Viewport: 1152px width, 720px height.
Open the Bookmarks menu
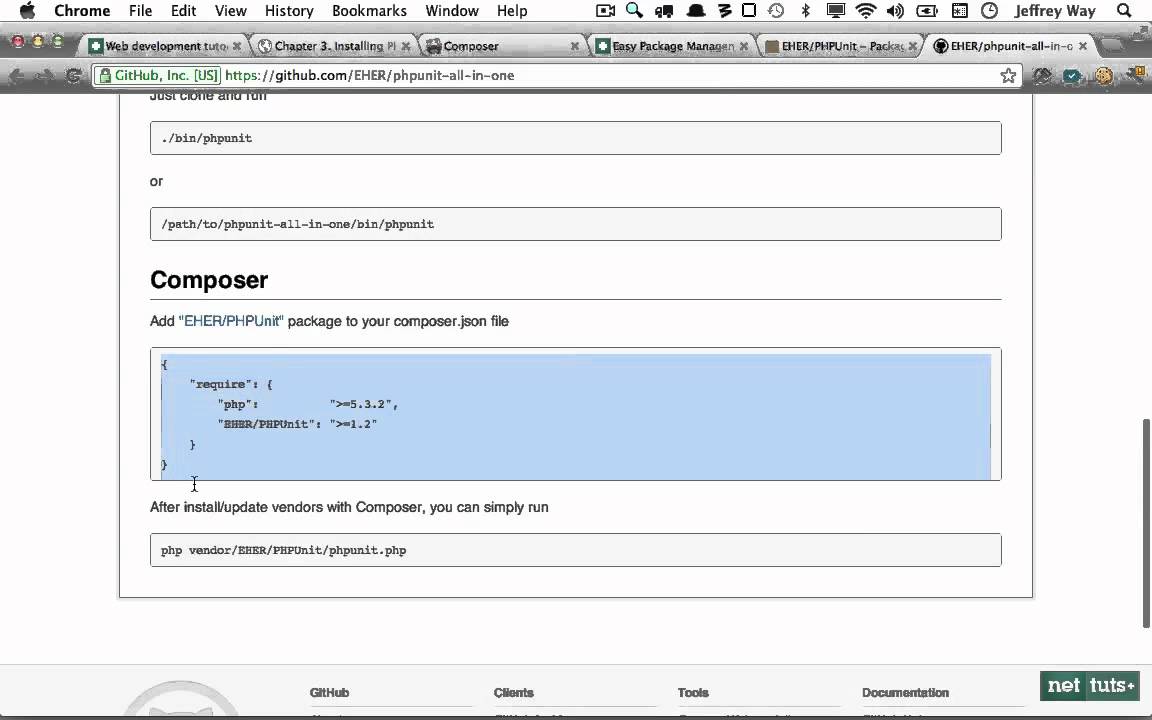click(x=369, y=10)
